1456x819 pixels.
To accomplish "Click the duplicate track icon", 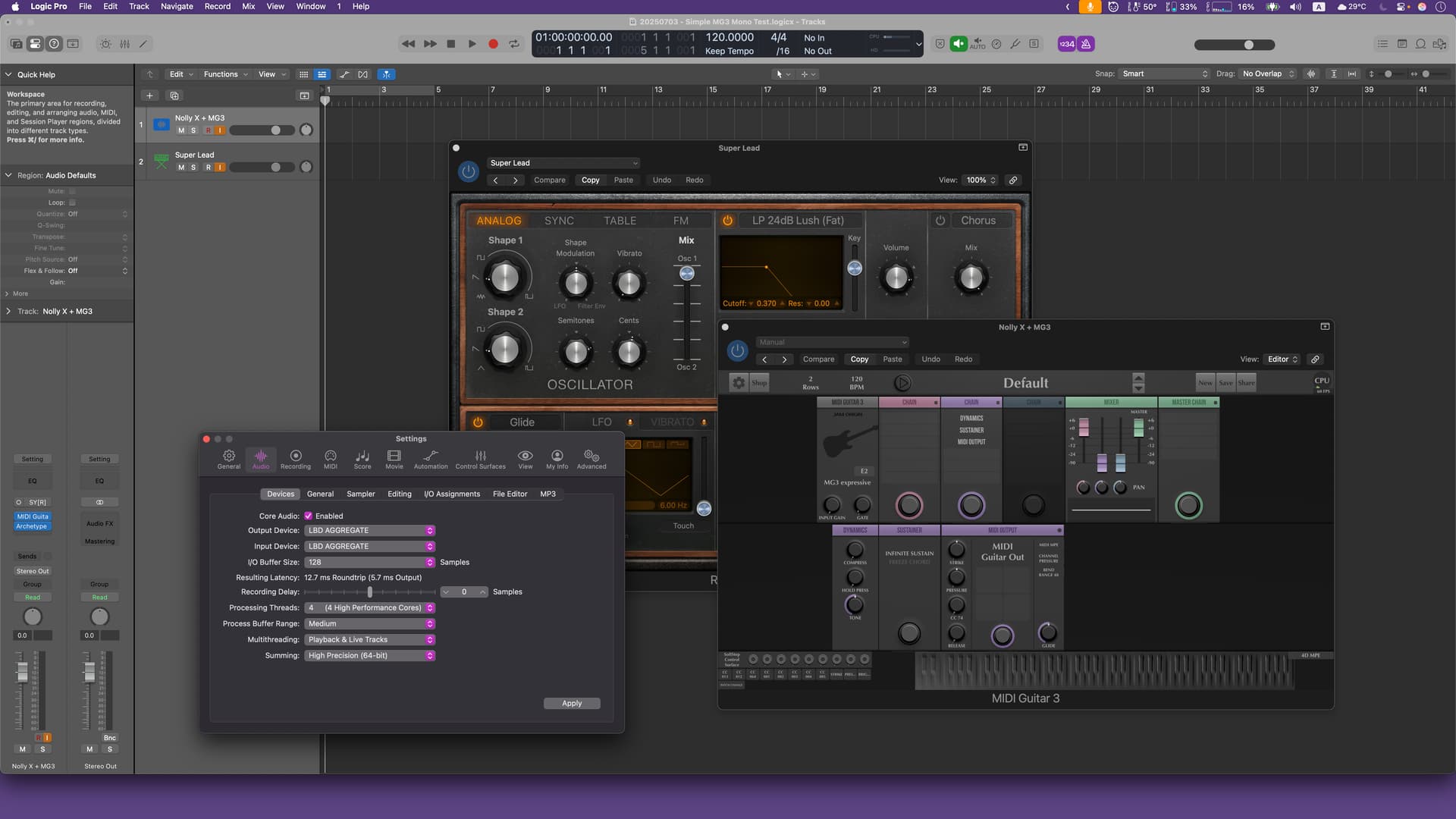I will pyautogui.click(x=174, y=96).
